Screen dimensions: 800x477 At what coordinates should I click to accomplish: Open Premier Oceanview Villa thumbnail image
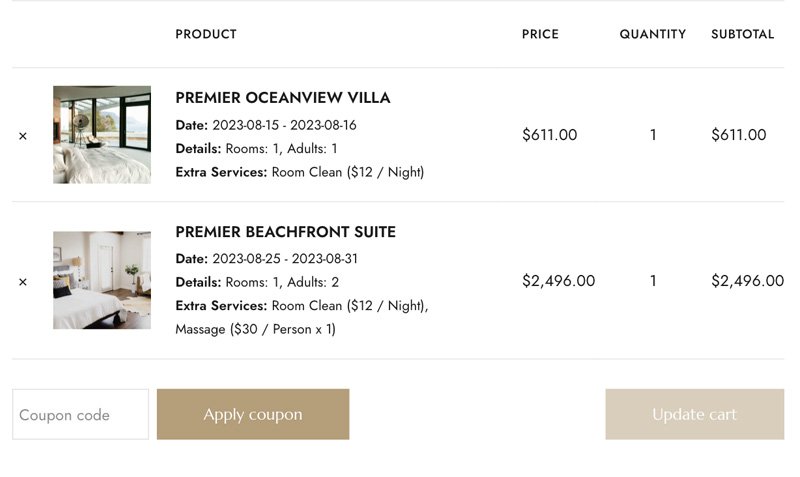102,135
